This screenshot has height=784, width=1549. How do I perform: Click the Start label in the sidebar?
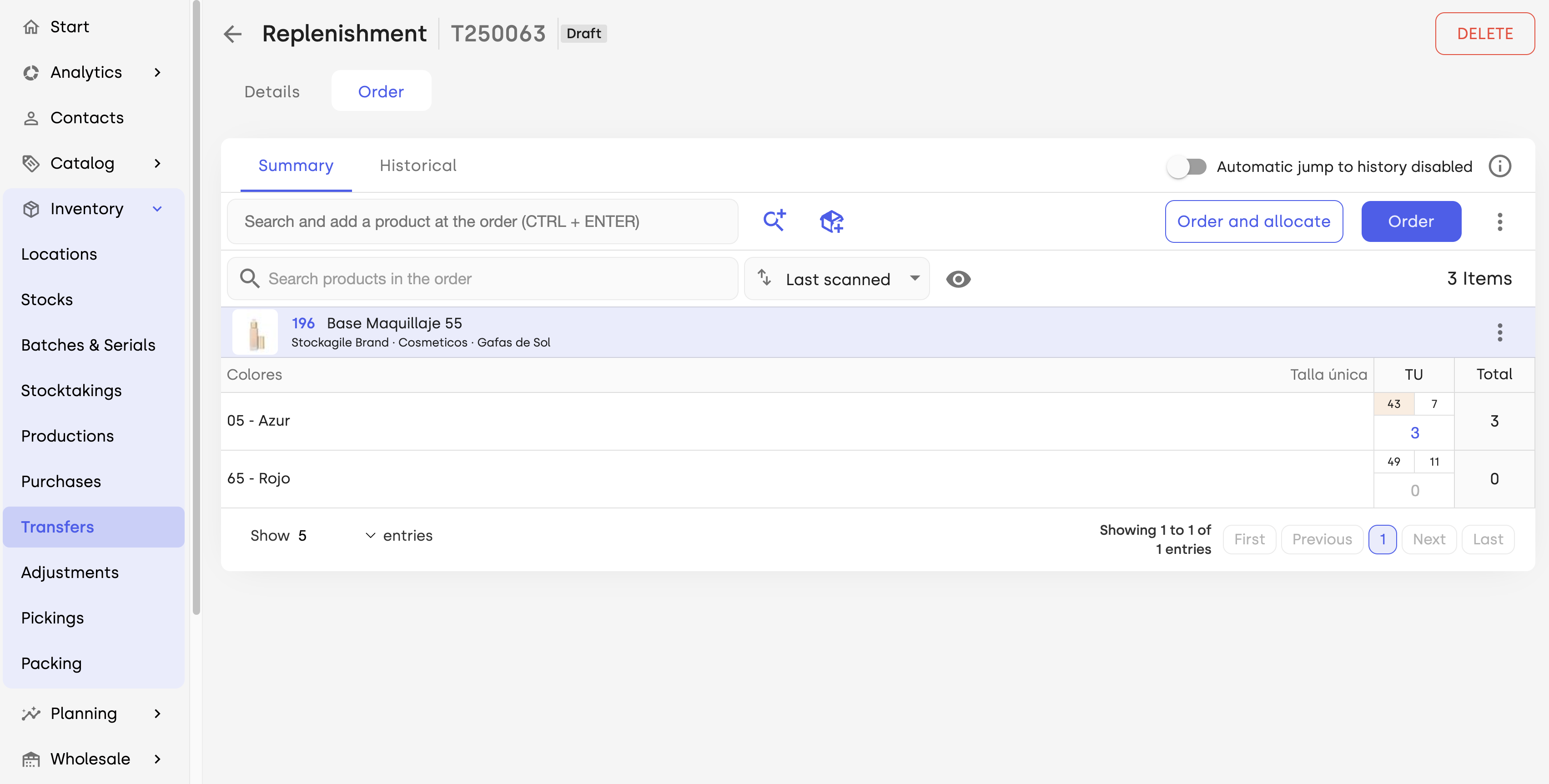pos(70,27)
